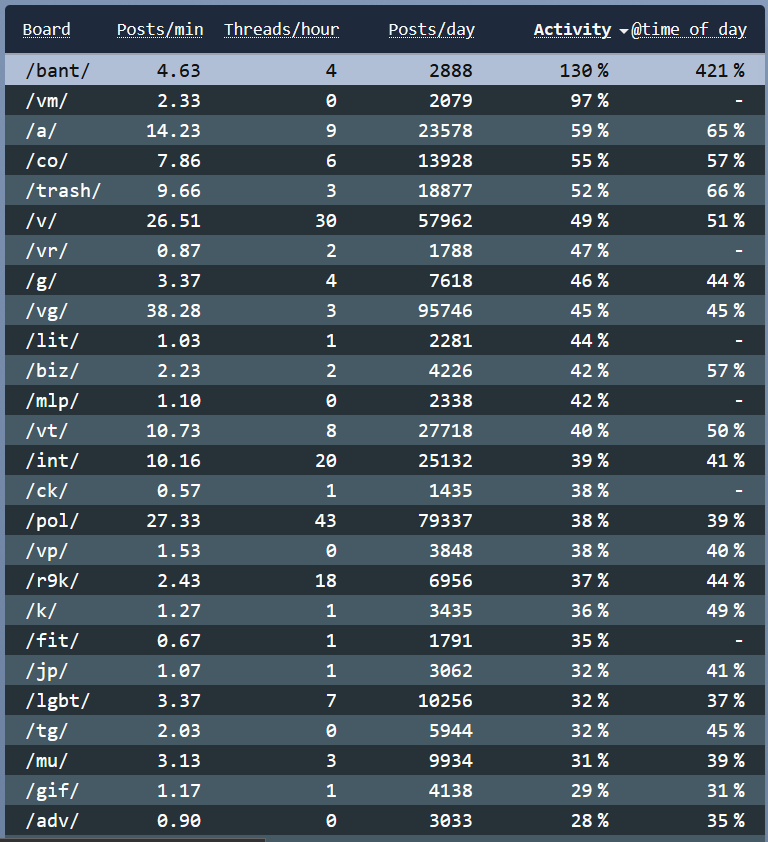This screenshot has width=768, height=842.
Task: Select the /vt/ board name
Action: pos(47,431)
